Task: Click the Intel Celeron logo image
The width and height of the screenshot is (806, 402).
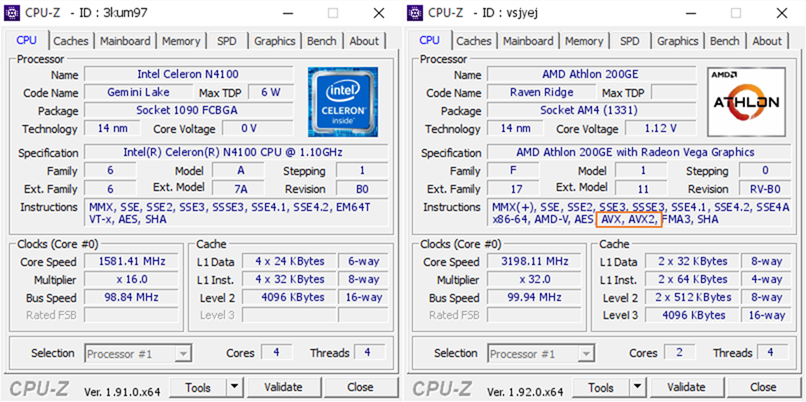Action: coord(343,102)
